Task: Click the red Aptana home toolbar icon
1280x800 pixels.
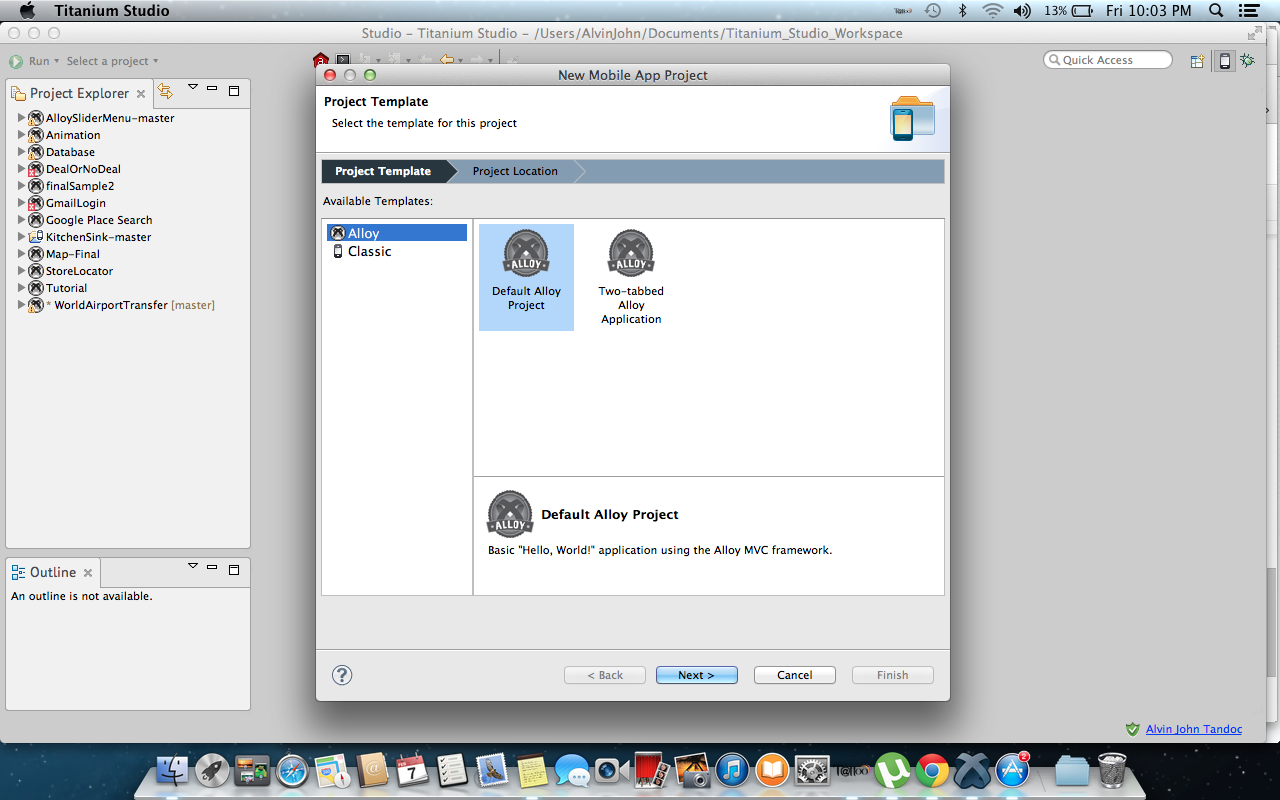Action: [320, 61]
